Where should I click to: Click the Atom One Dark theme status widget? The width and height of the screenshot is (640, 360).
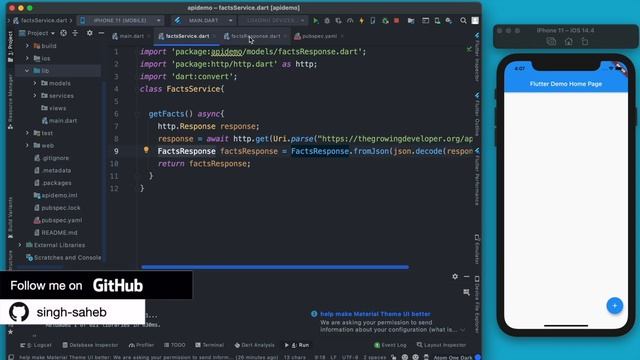(x=453, y=357)
